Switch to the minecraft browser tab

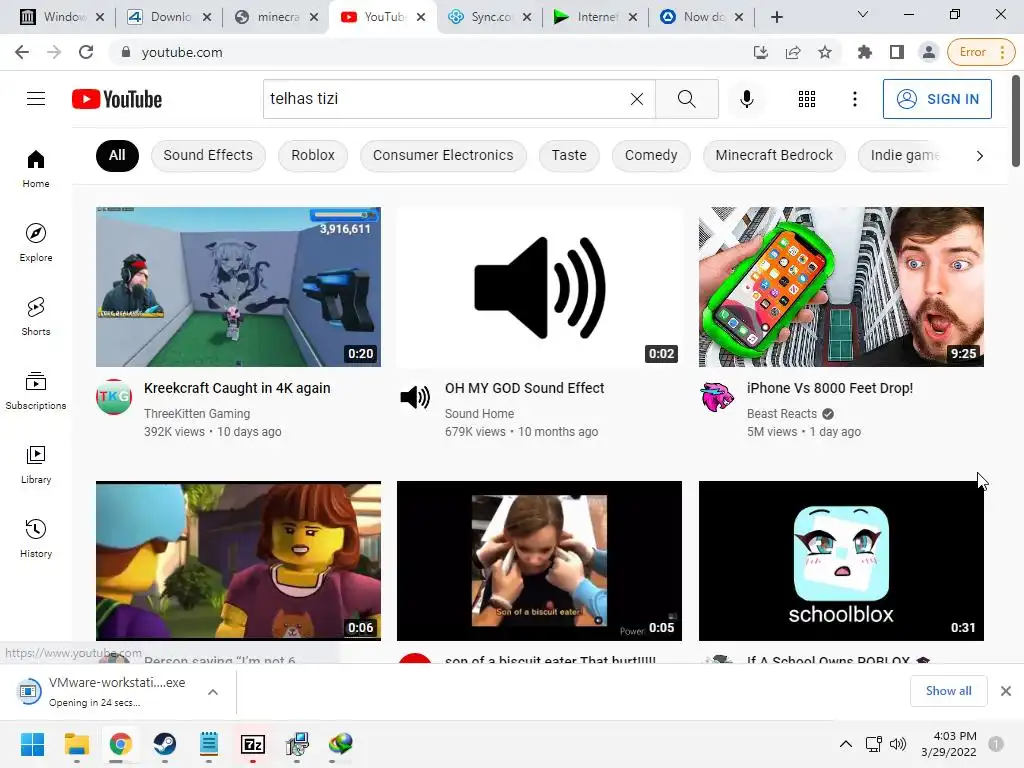278,17
